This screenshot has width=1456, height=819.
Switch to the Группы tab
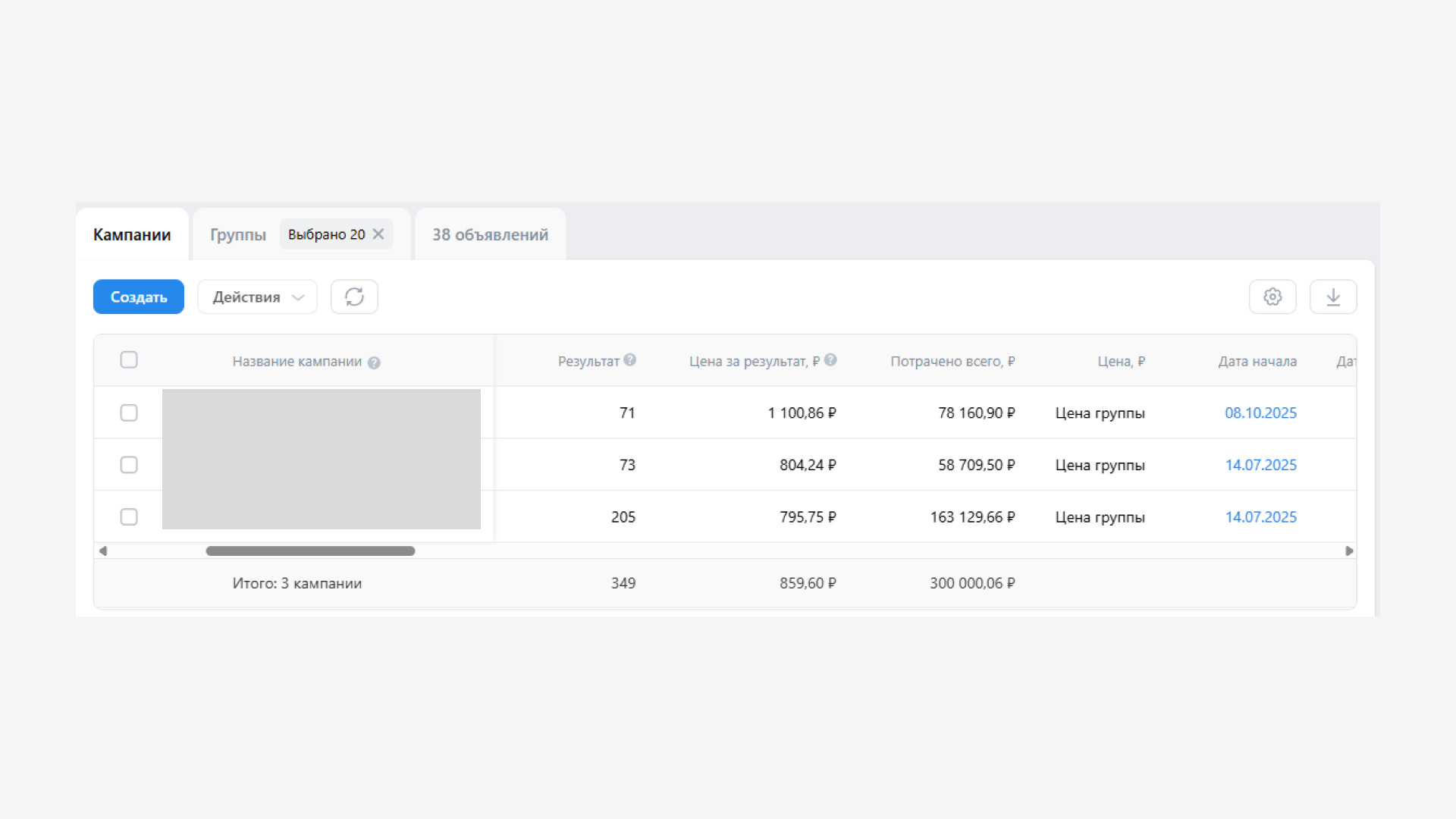point(238,235)
